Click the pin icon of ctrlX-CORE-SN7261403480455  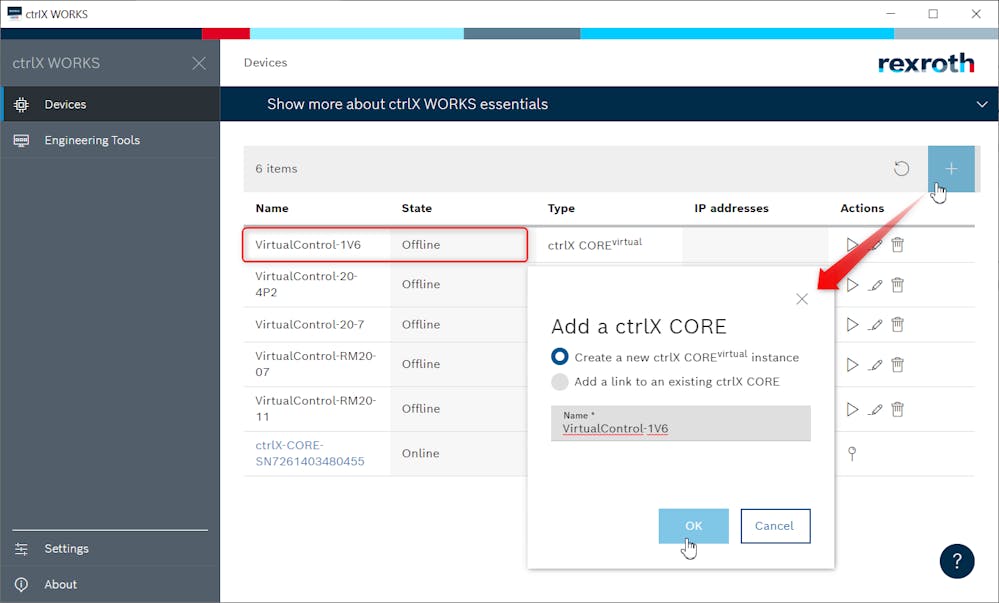pos(852,453)
